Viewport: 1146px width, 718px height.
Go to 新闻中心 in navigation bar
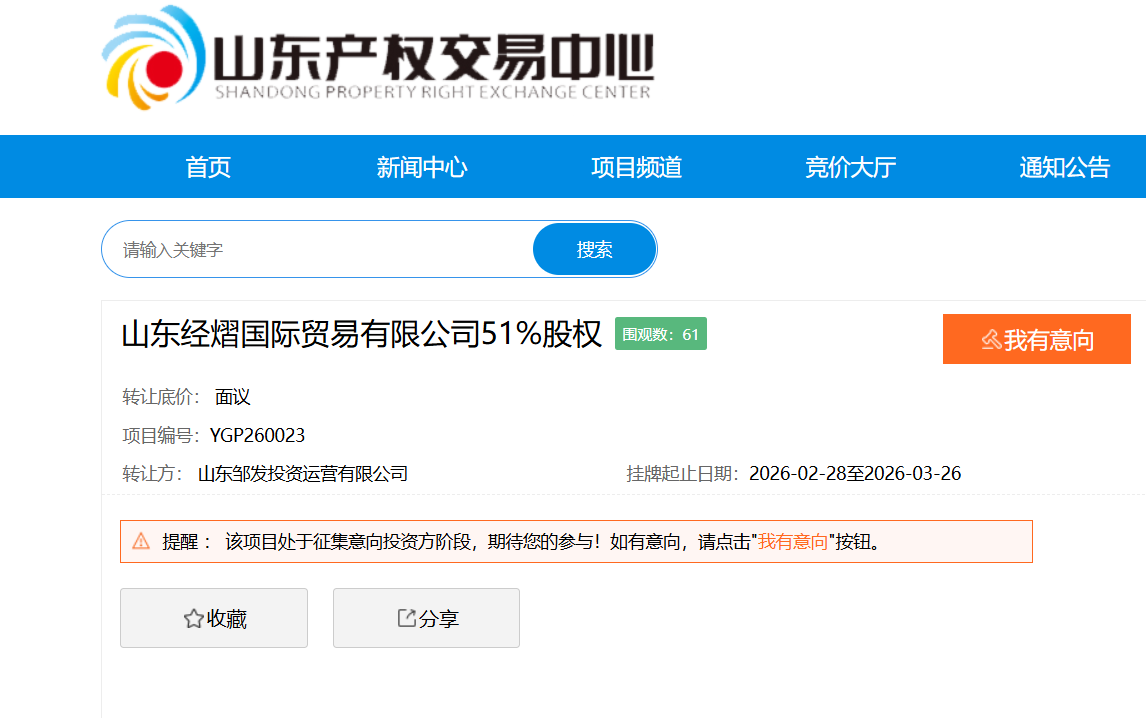pos(422,167)
